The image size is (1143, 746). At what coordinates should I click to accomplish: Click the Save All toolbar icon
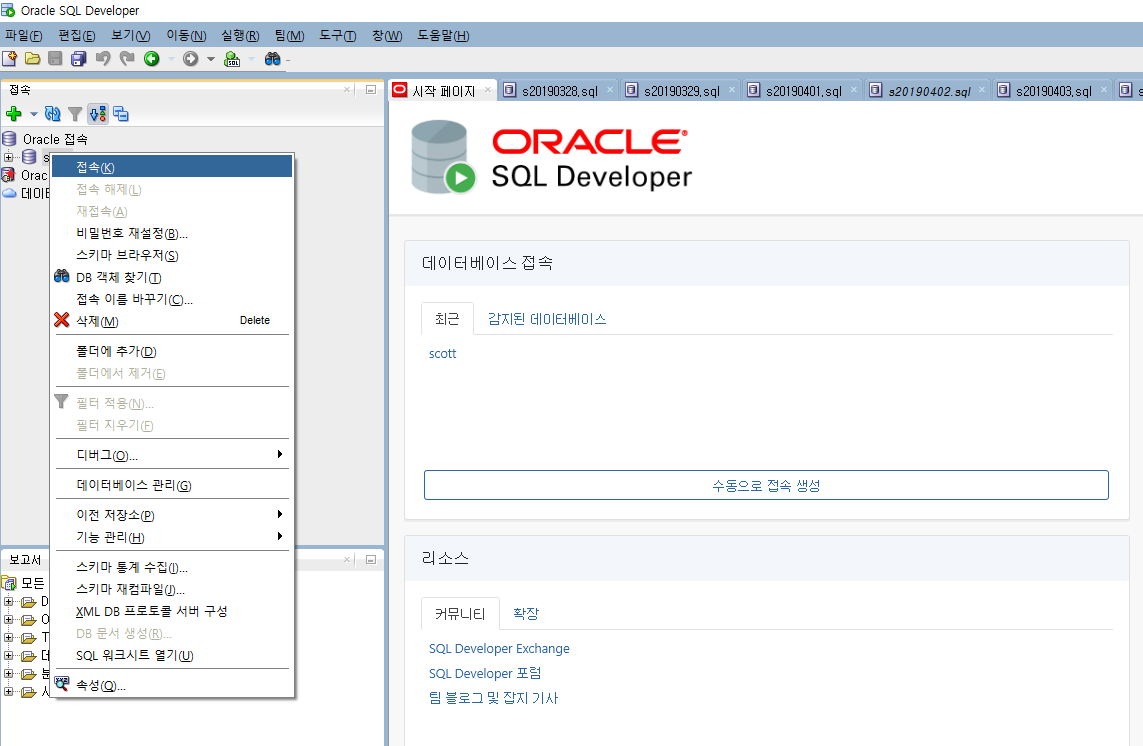[79, 58]
